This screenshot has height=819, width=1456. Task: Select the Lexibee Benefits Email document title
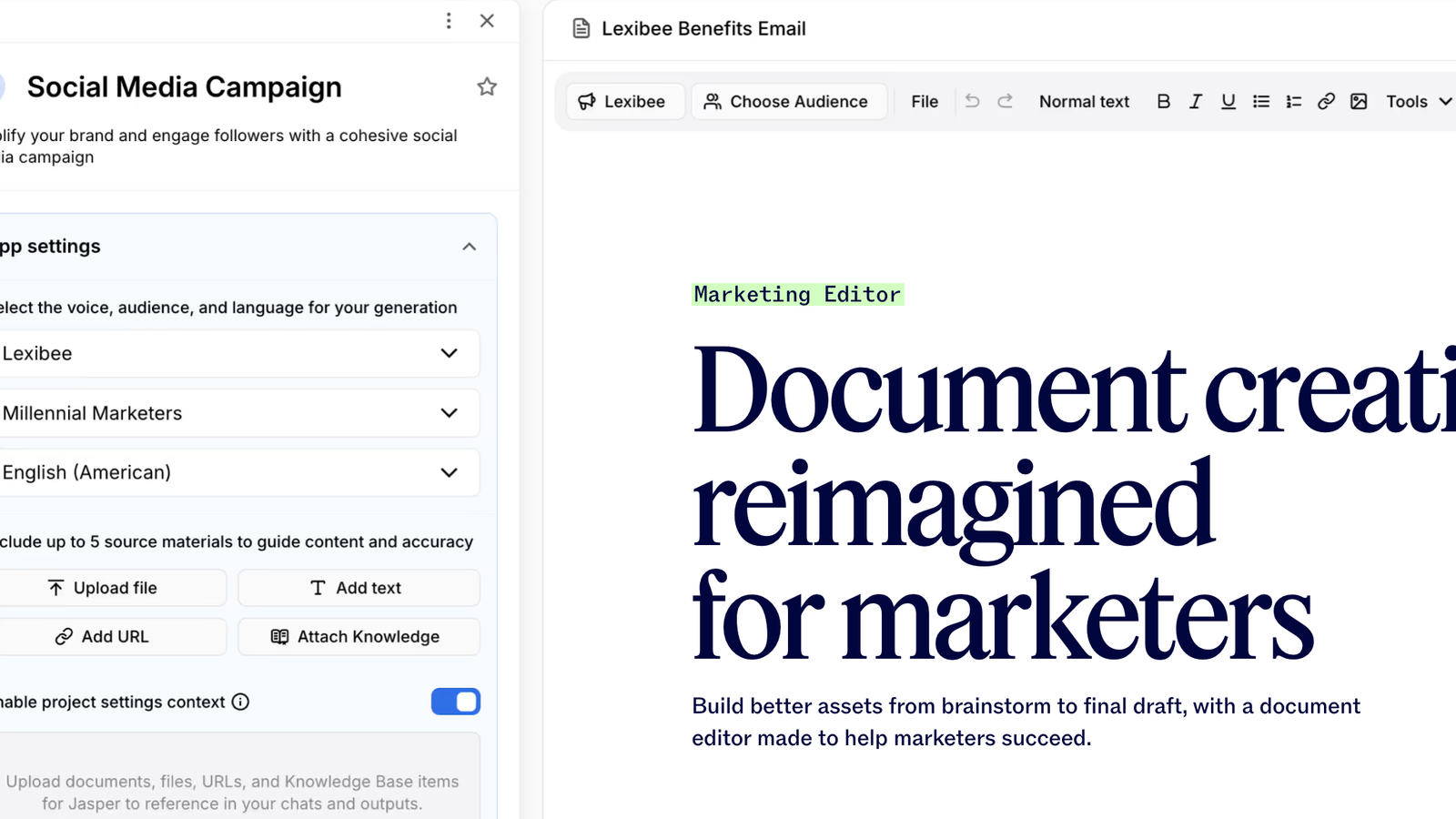(703, 28)
